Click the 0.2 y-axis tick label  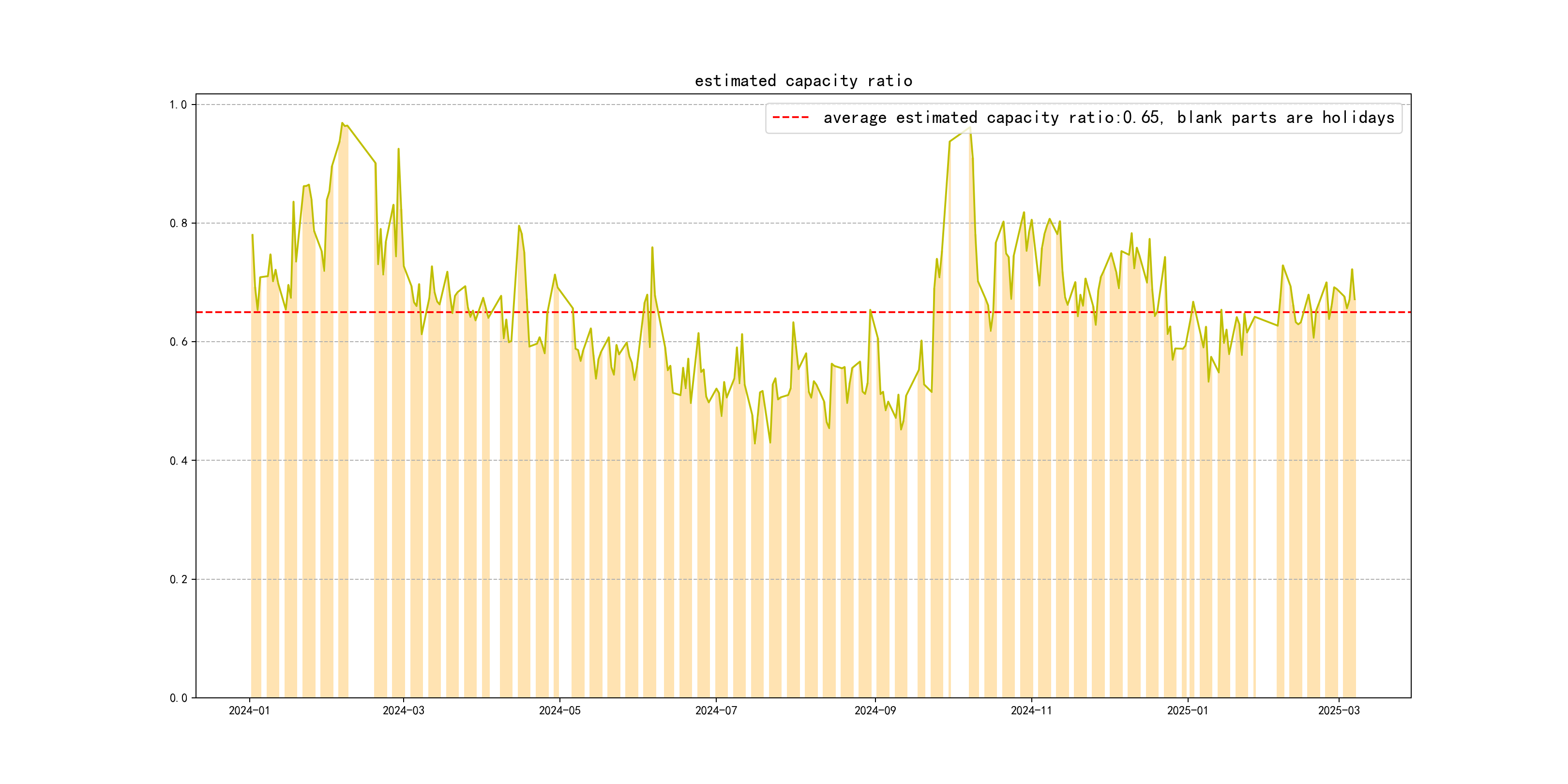point(178,579)
